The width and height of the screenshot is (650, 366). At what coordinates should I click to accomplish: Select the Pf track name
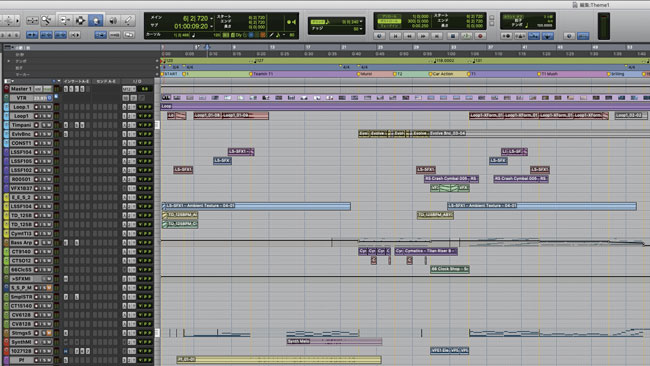[x=21, y=360]
